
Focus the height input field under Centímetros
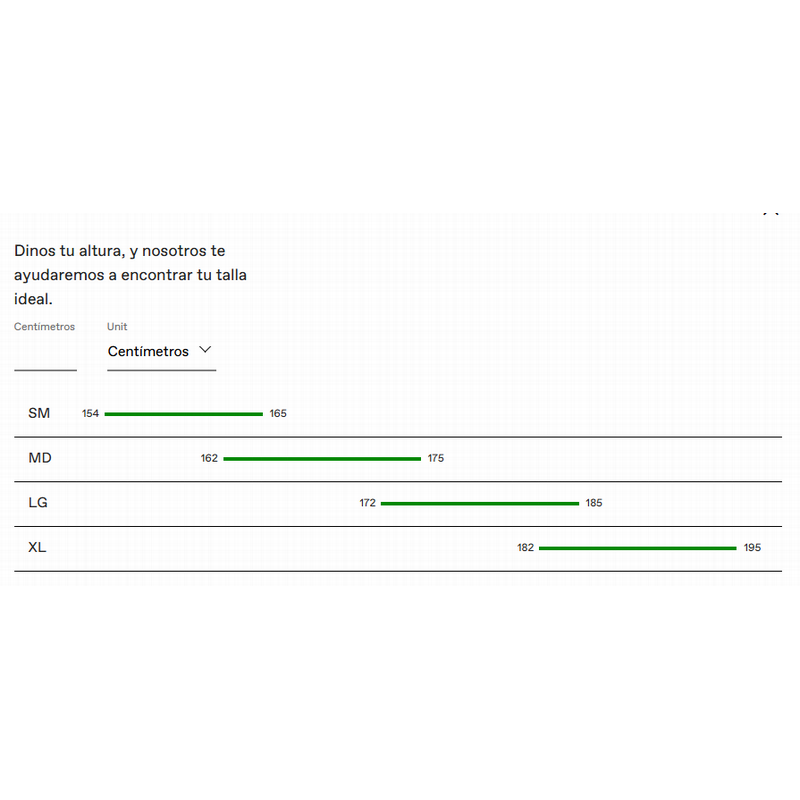click(x=45, y=353)
